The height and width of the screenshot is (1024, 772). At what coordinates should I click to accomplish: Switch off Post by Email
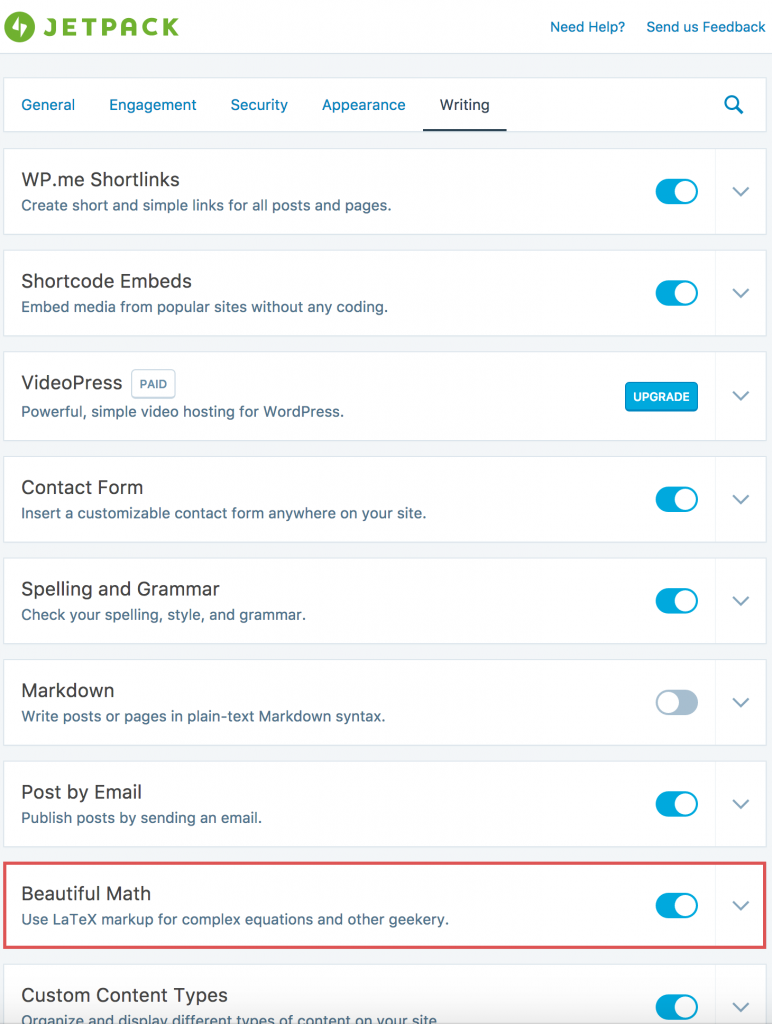tap(676, 804)
